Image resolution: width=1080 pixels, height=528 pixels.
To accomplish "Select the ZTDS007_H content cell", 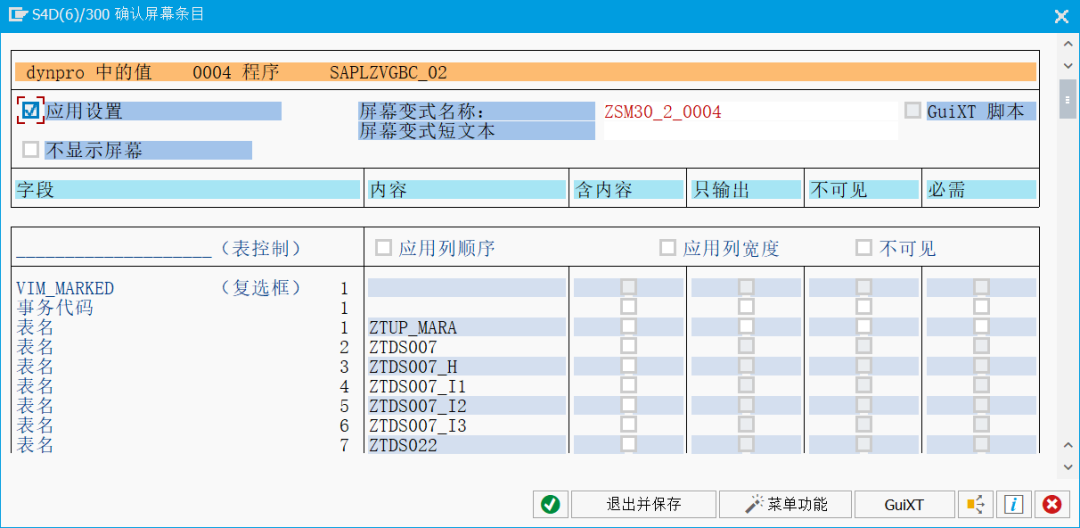I will coord(467,366).
